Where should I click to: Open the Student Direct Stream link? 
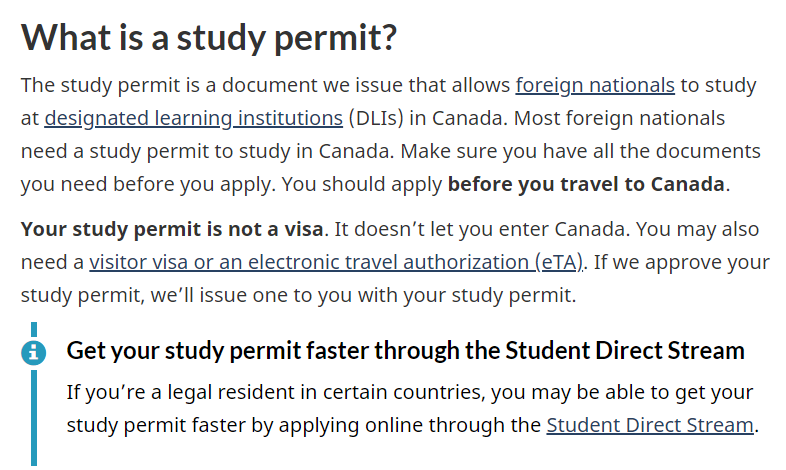pos(650,425)
